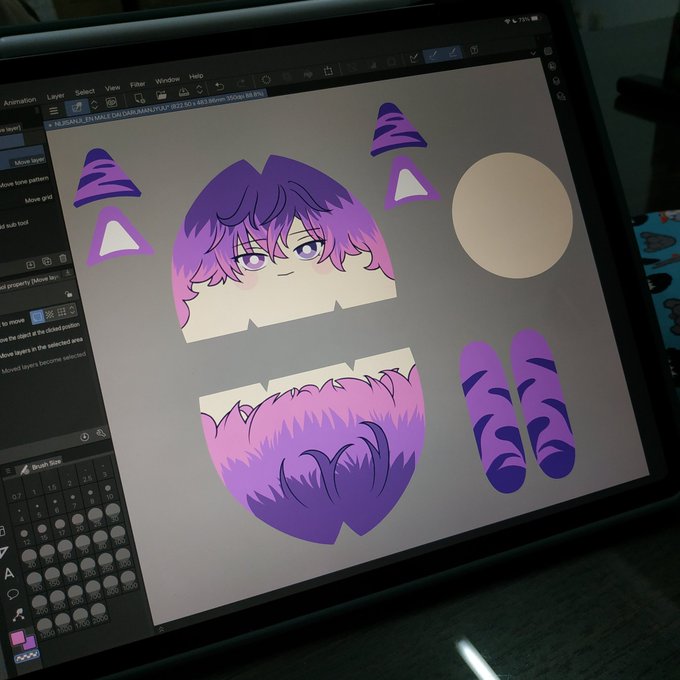Select the NIJISANJI_EN MALE DAI DARUMANJYUU canvas tab
Viewport: 680px width, 680px height.
pos(157,110)
